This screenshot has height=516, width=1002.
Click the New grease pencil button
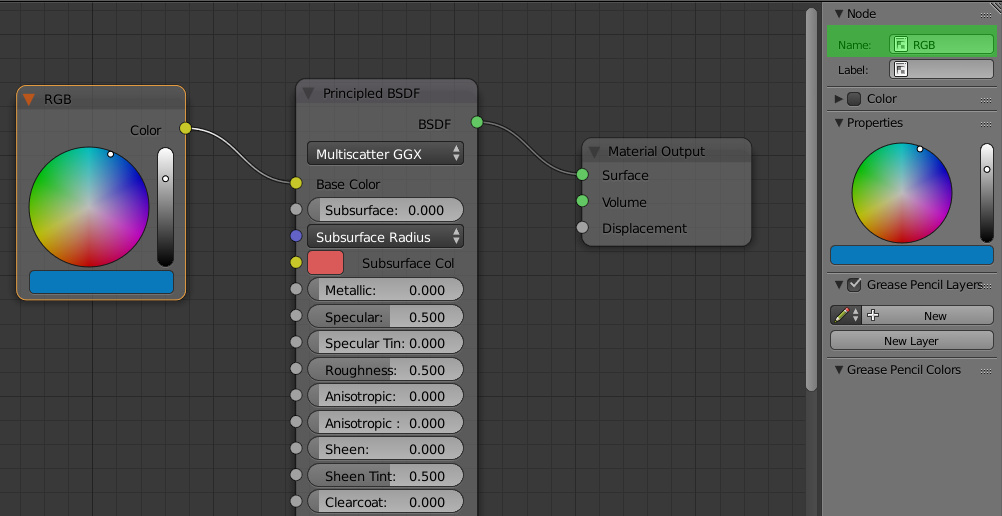coord(928,315)
